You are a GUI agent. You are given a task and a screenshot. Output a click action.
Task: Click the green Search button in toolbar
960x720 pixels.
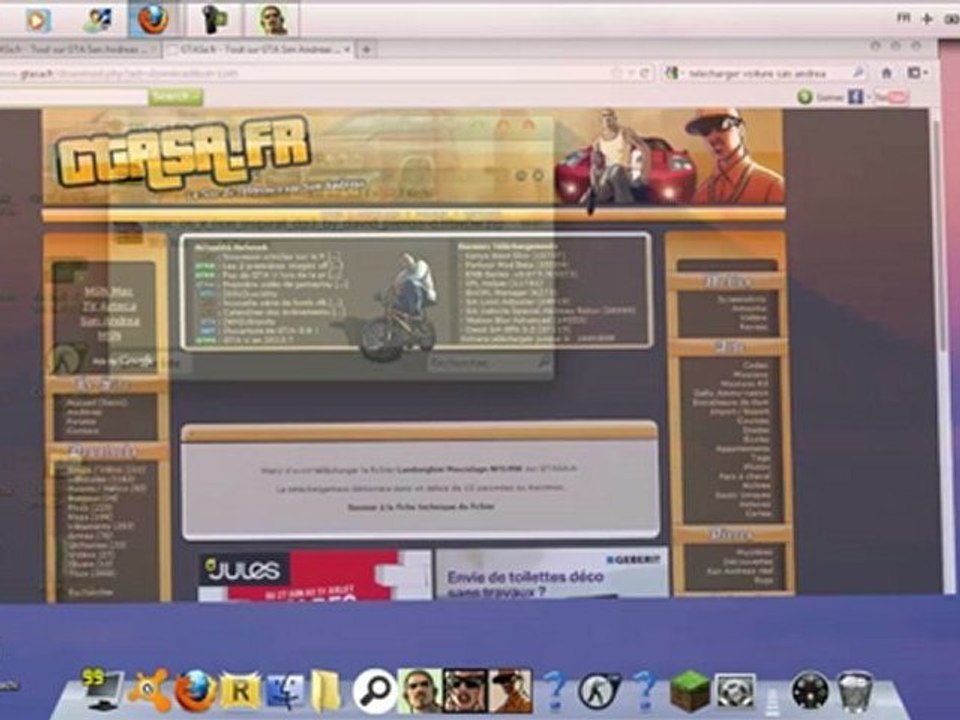pyautogui.click(x=176, y=97)
